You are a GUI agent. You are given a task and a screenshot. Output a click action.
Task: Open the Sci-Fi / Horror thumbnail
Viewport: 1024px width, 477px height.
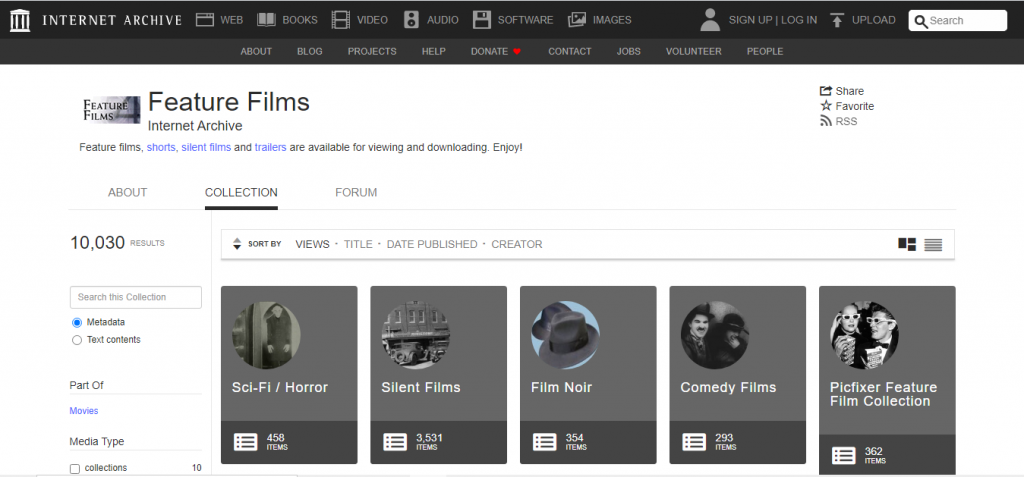pyautogui.click(x=266, y=335)
